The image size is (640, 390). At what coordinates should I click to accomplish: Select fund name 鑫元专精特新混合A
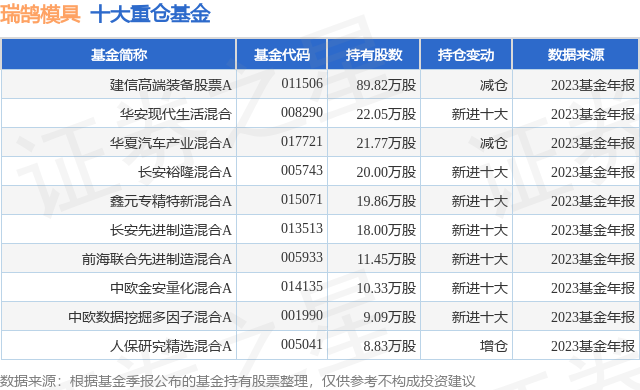171,201
